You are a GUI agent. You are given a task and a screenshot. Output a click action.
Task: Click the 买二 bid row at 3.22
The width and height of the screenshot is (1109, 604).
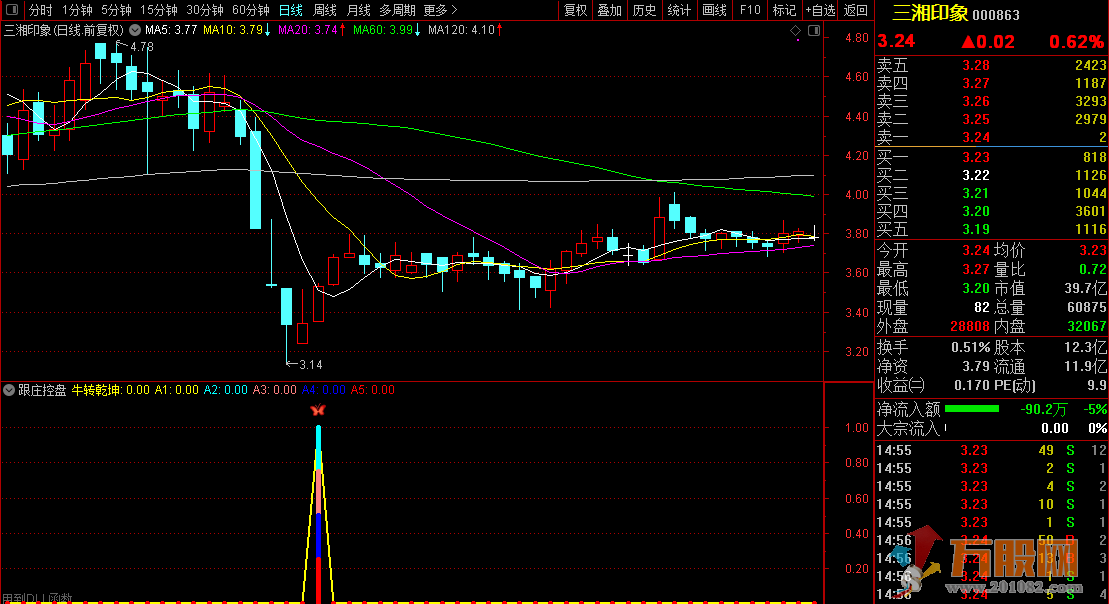tap(992, 175)
